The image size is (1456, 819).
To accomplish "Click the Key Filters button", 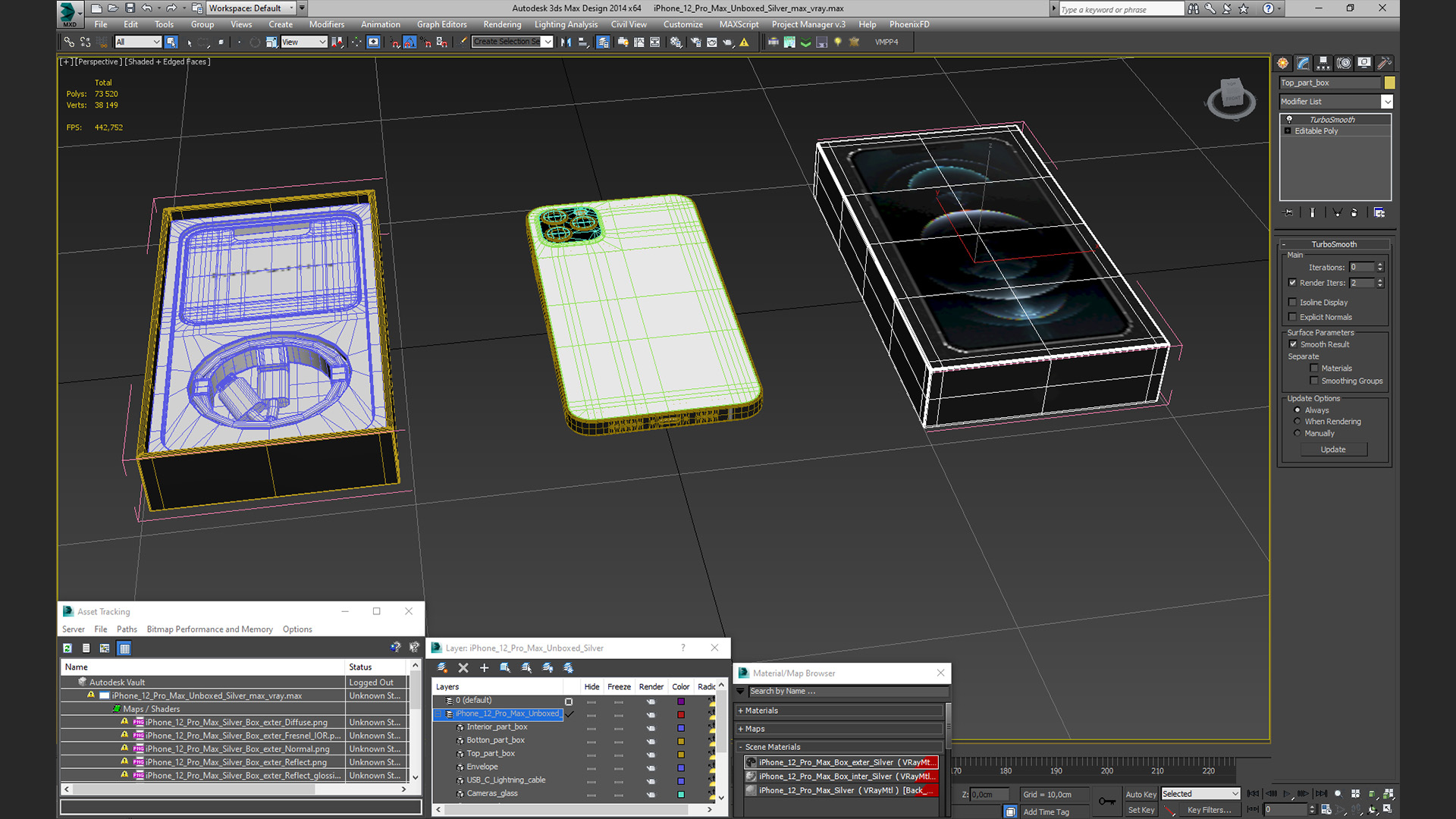I will (x=1209, y=810).
